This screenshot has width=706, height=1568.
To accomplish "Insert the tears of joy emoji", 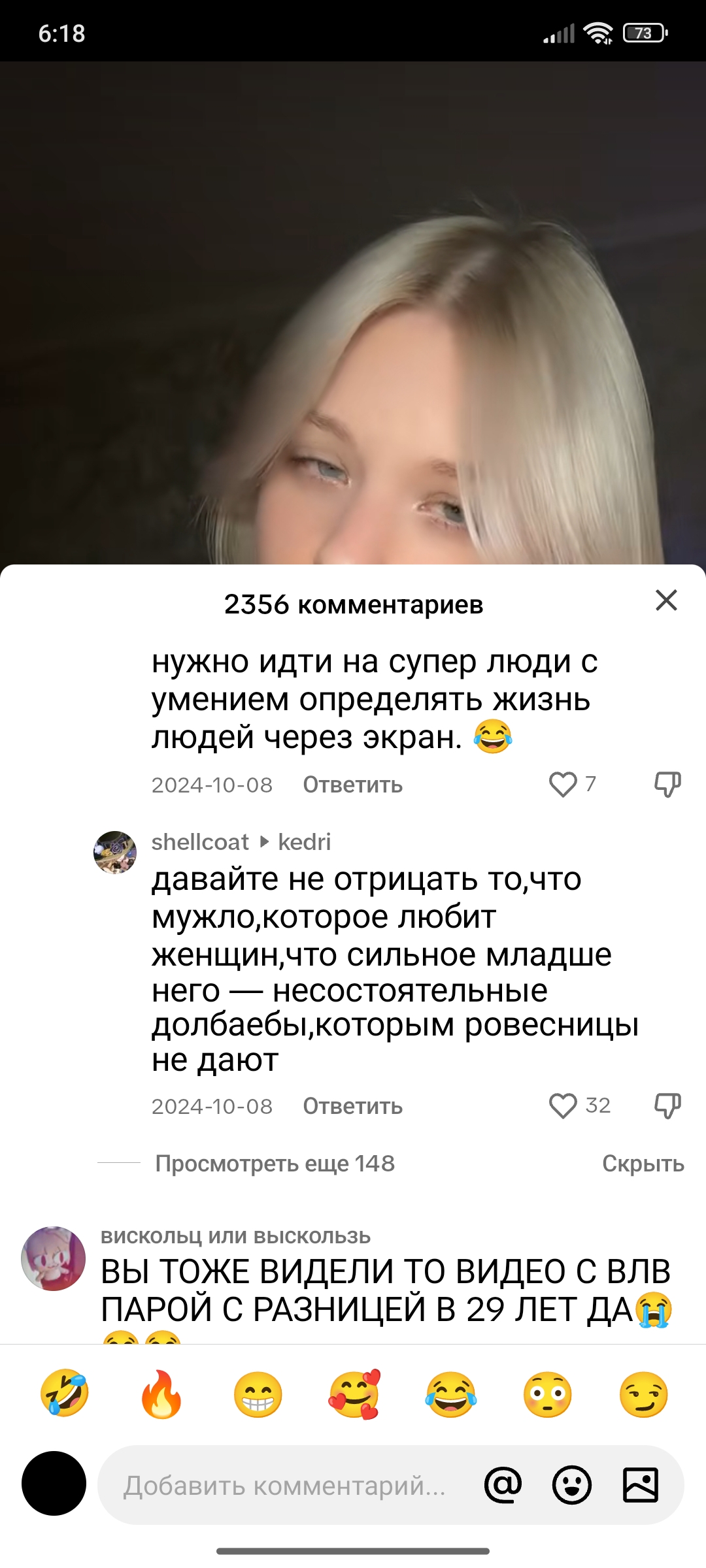I will point(451,1394).
